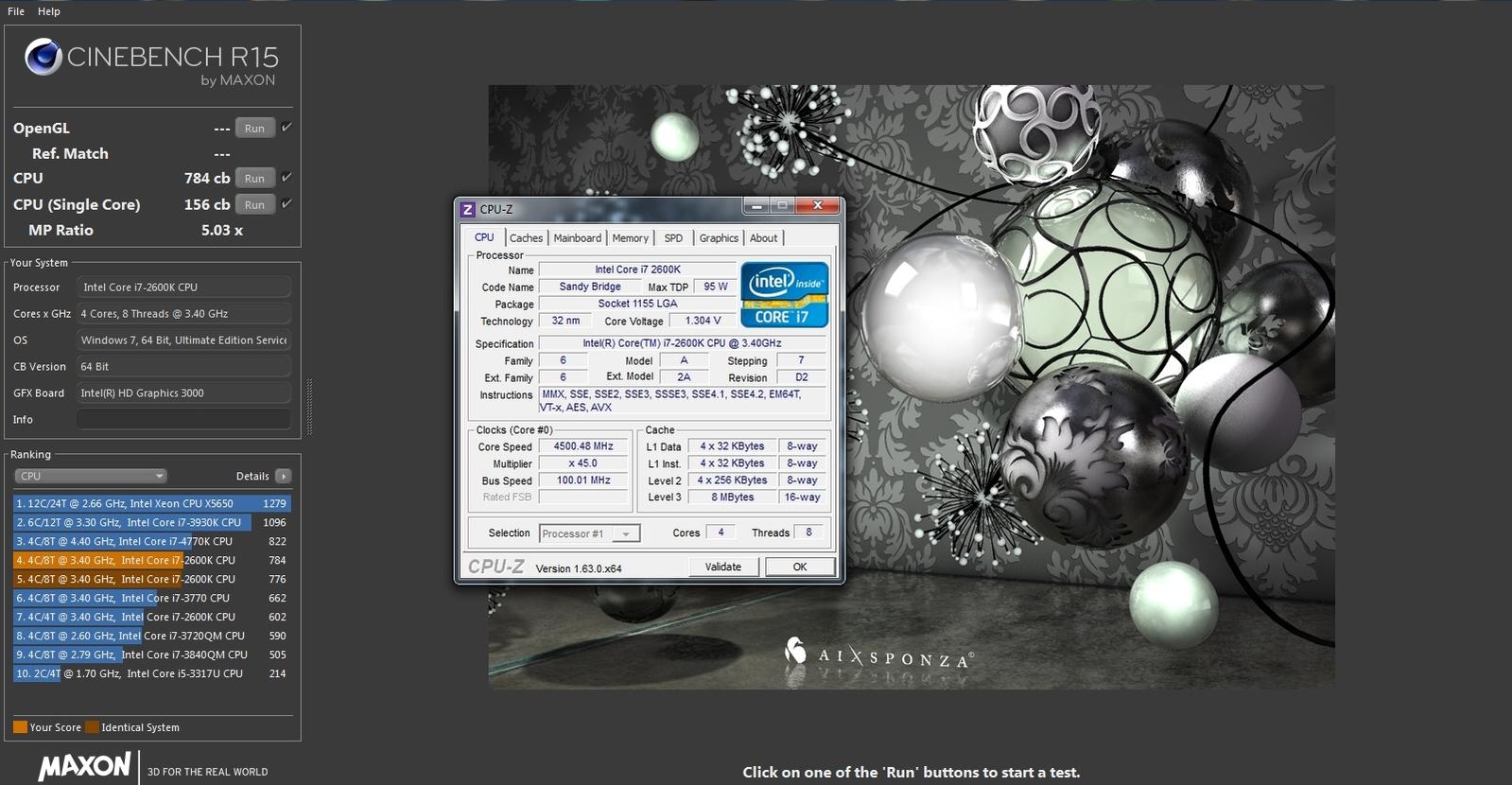Click the OS Windows 7 field
The width and height of the screenshot is (1512, 785).
pyautogui.click(x=183, y=340)
